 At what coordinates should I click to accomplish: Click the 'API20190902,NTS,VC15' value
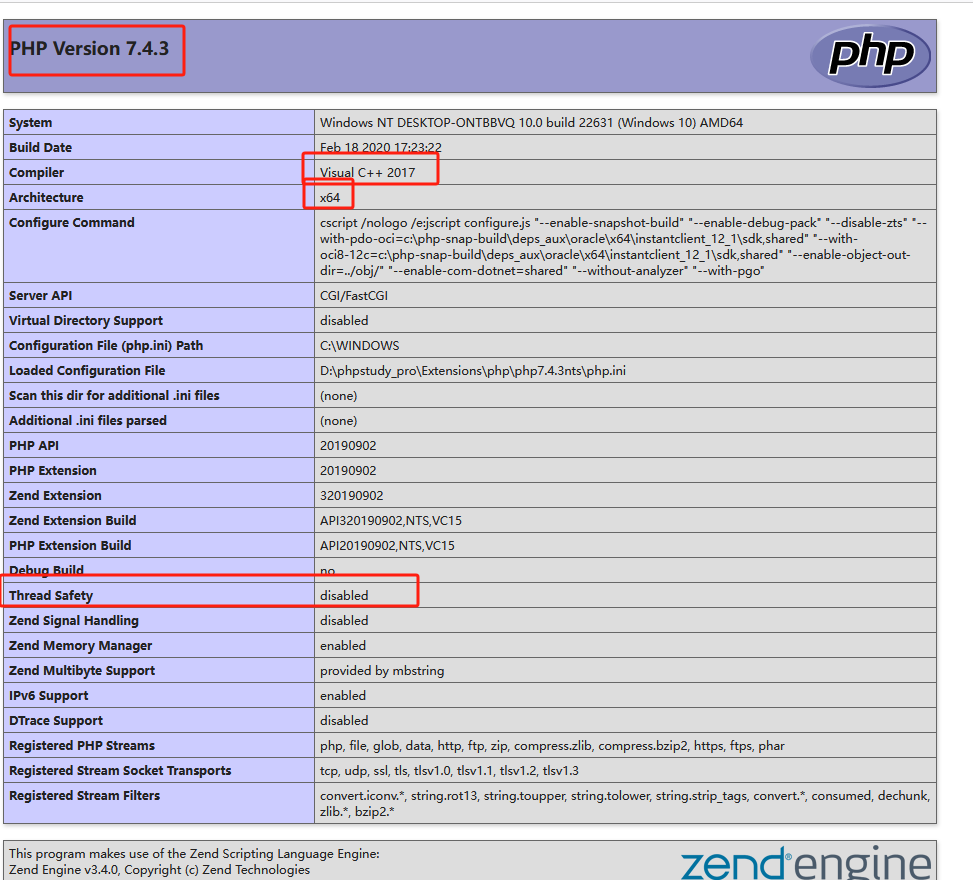tap(387, 546)
